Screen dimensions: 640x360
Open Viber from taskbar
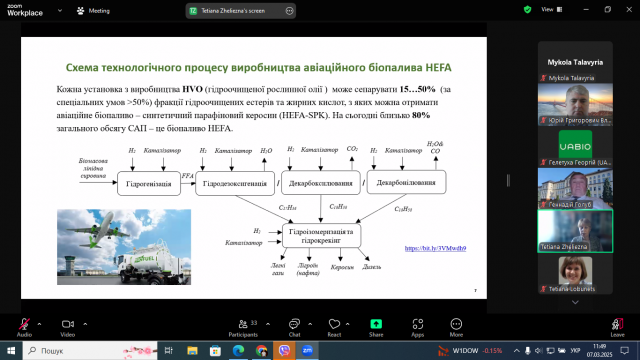tap(284, 351)
